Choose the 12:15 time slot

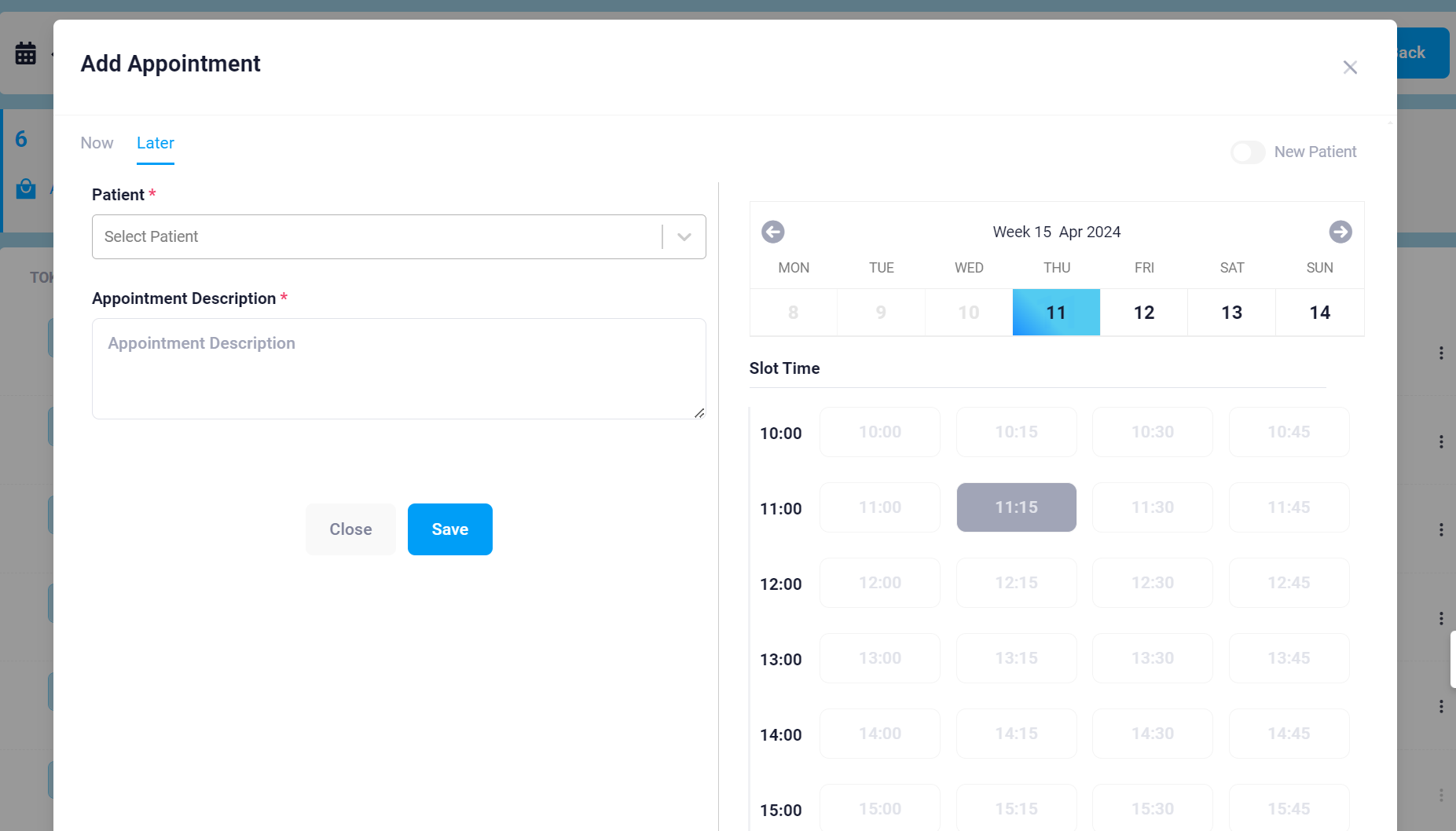1017,583
